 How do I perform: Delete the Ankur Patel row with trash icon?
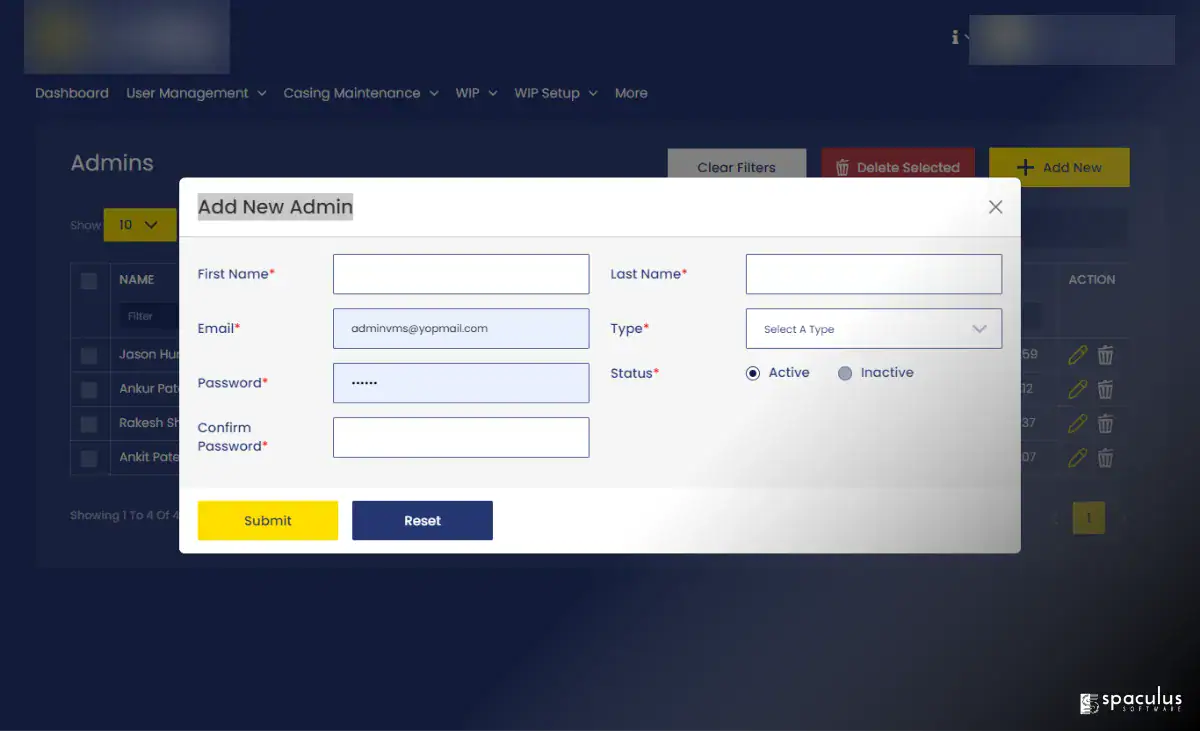coord(1105,389)
